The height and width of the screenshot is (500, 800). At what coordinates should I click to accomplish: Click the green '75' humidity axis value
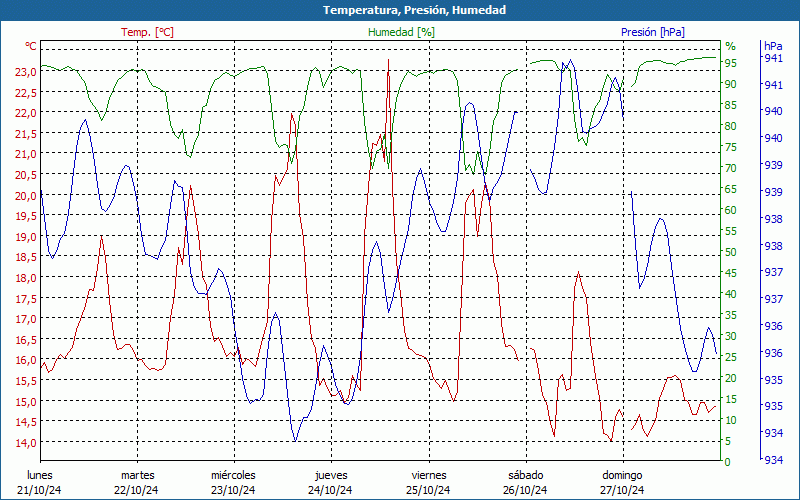(x=731, y=147)
